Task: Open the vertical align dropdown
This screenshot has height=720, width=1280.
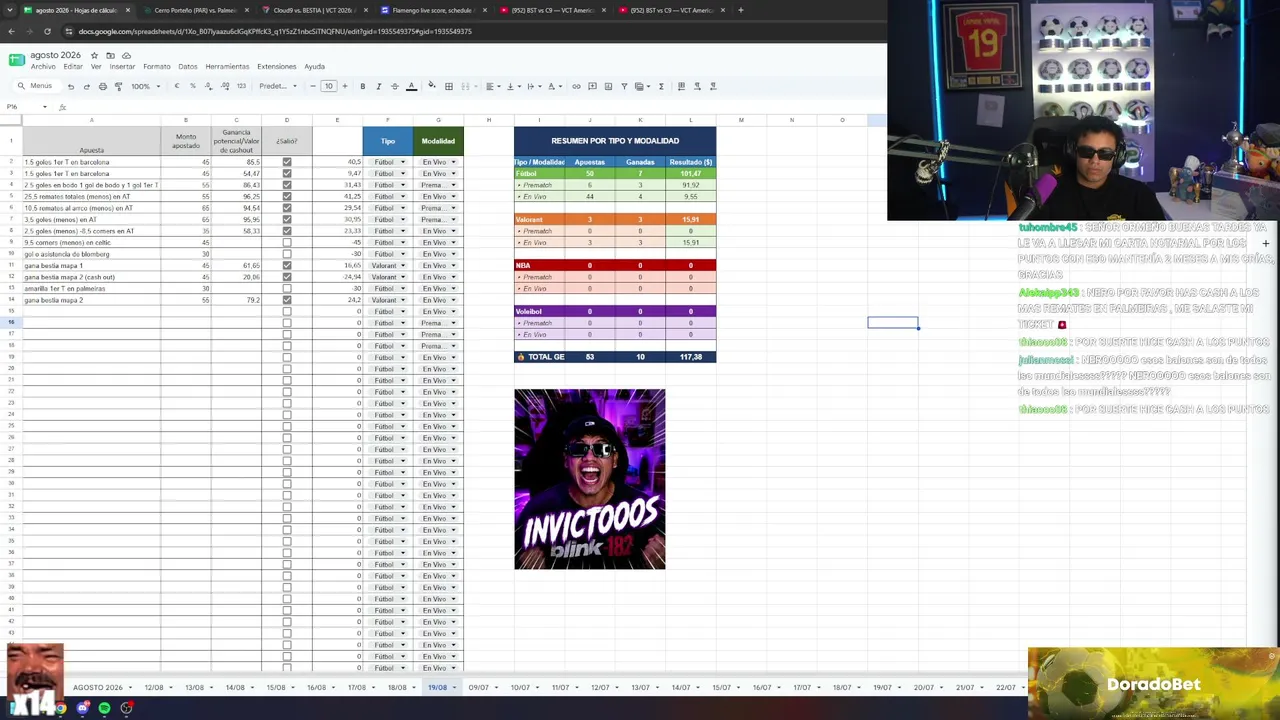Action: pos(512,86)
